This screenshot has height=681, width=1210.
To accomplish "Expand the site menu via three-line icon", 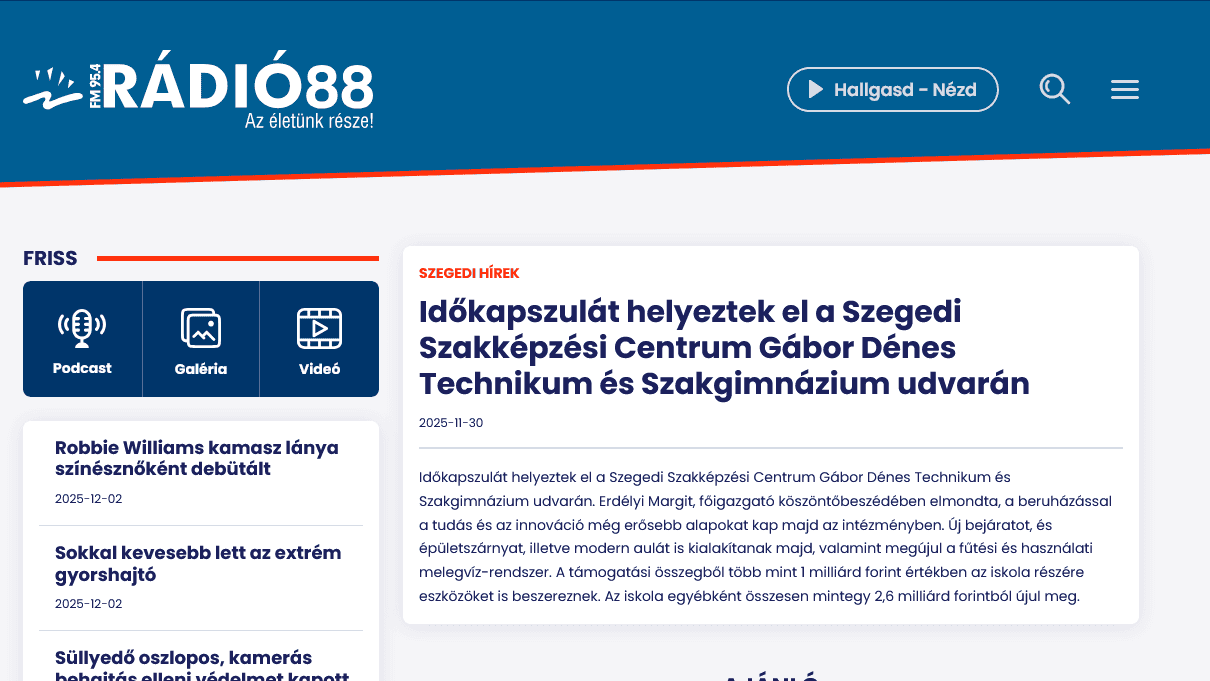I will coord(1124,89).
